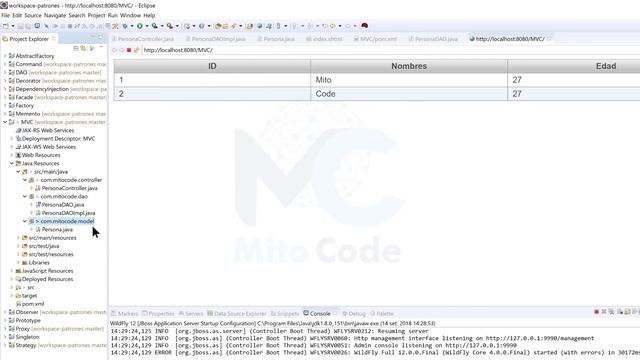Open the Window menu
The height and width of the screenshot is (360, 640).
pyautogui.click(x=130, y=15)
